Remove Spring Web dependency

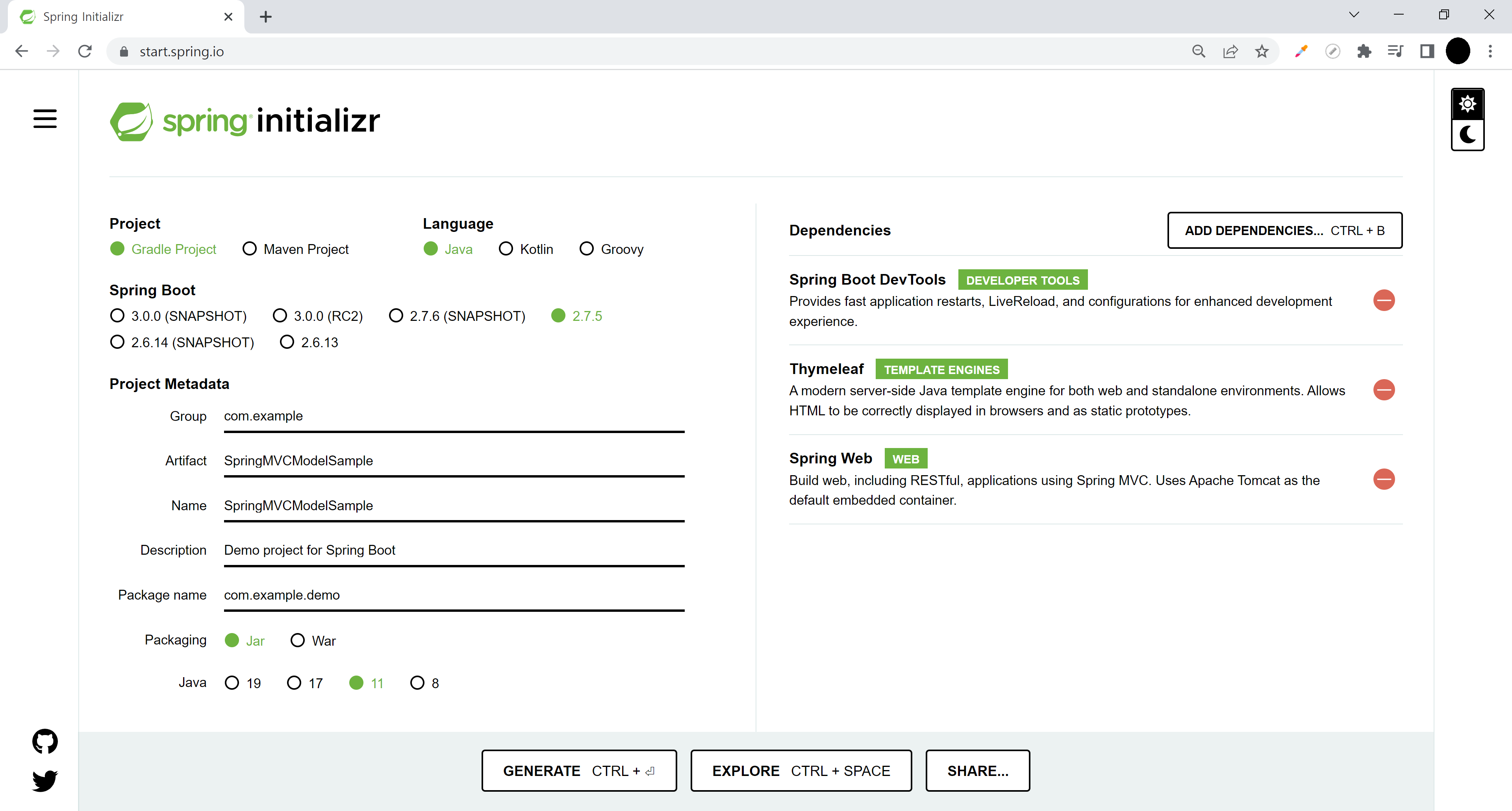tap(1384, 480)
